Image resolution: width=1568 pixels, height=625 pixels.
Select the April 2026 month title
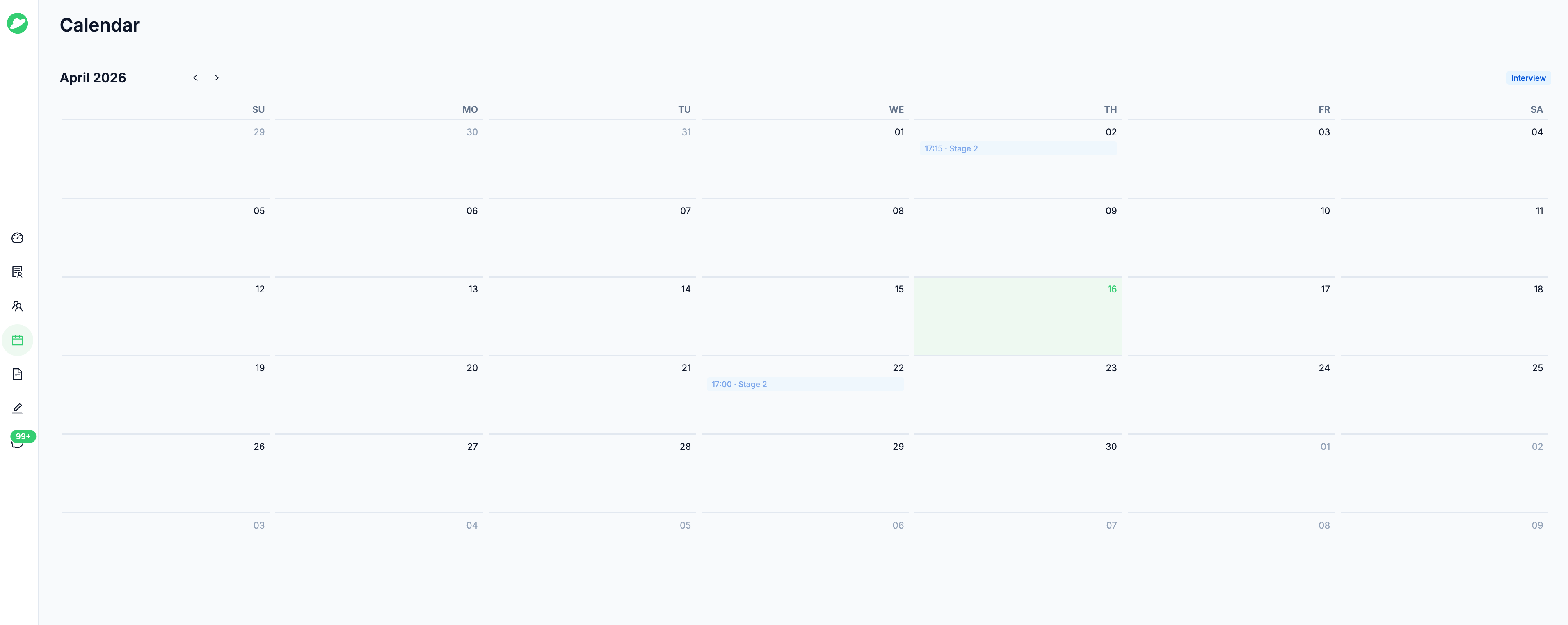[93, 78]
